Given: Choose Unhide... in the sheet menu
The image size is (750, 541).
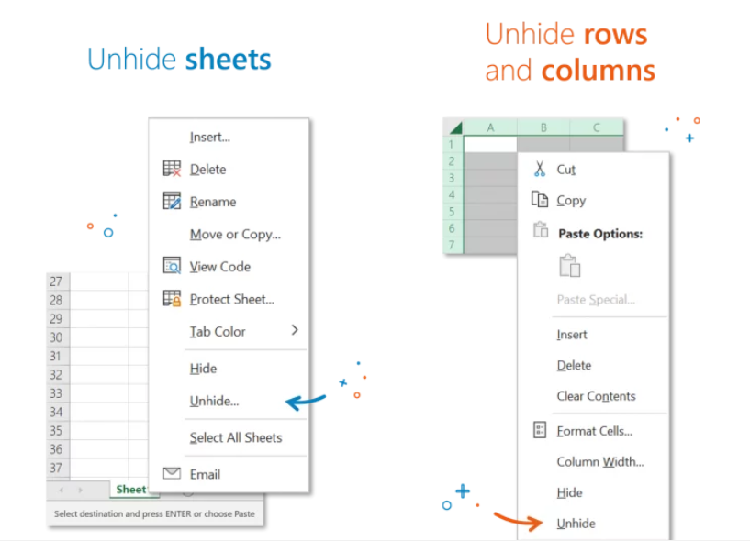Looking at the screenshot, I should tap(214, 401).
